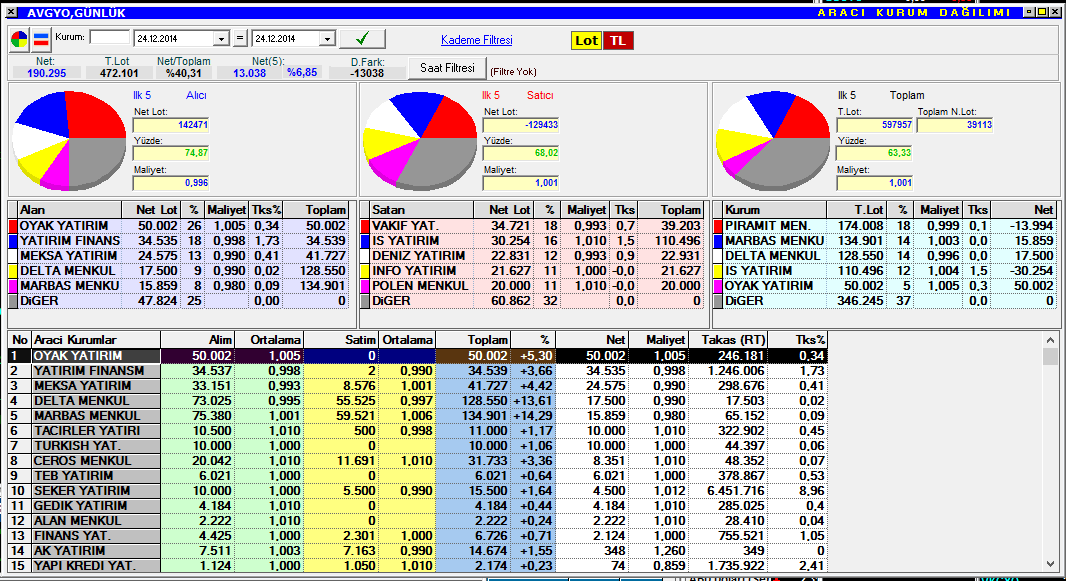Screen dimensions: 1066x581
Task: Sort the table by the Takas (RT) header
Action: coord(727,339)
